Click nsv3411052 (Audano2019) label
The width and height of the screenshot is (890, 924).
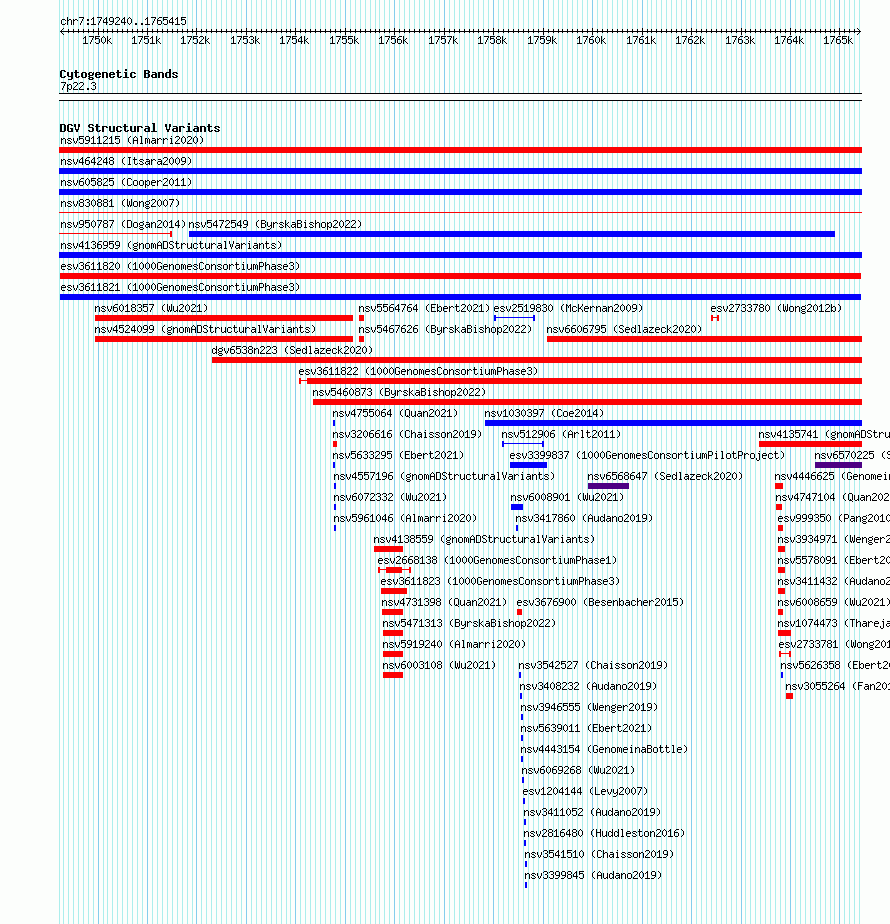(592, 813)
